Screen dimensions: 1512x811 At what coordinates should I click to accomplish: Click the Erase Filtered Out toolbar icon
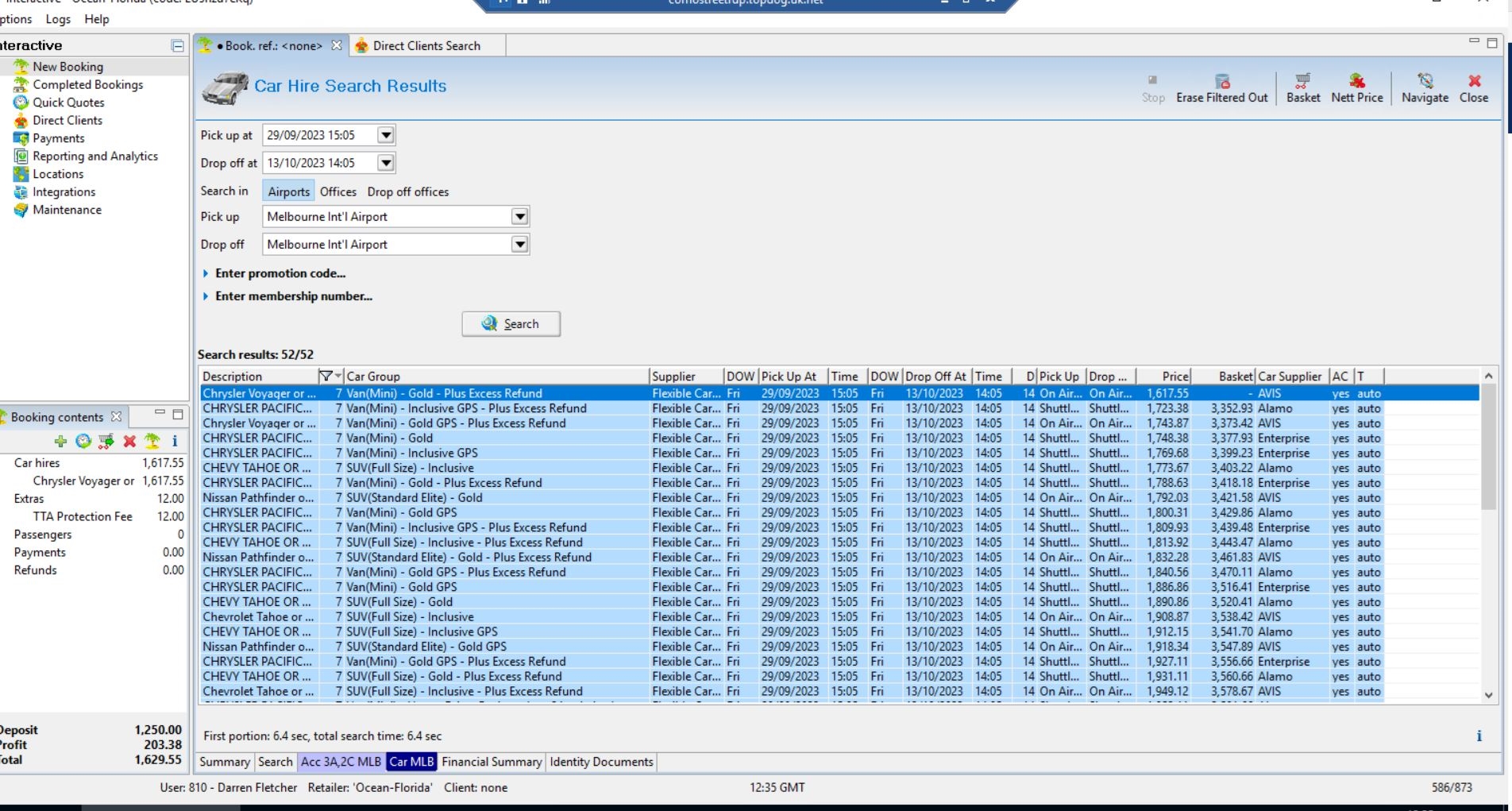(1222, 81)
